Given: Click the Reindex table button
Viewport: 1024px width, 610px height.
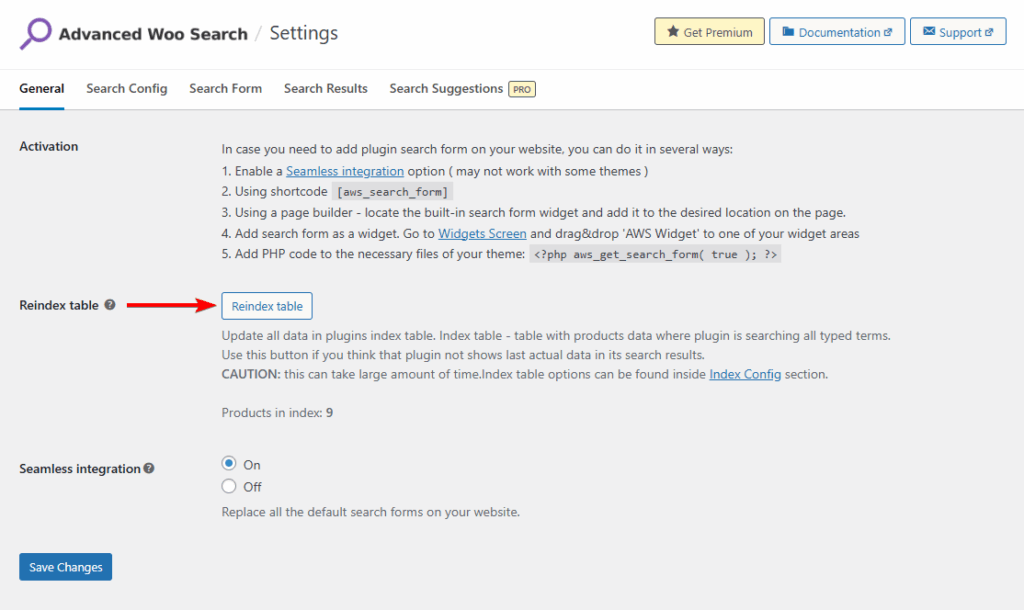Looking at the screenshot, I should click(x=266, y=306).
